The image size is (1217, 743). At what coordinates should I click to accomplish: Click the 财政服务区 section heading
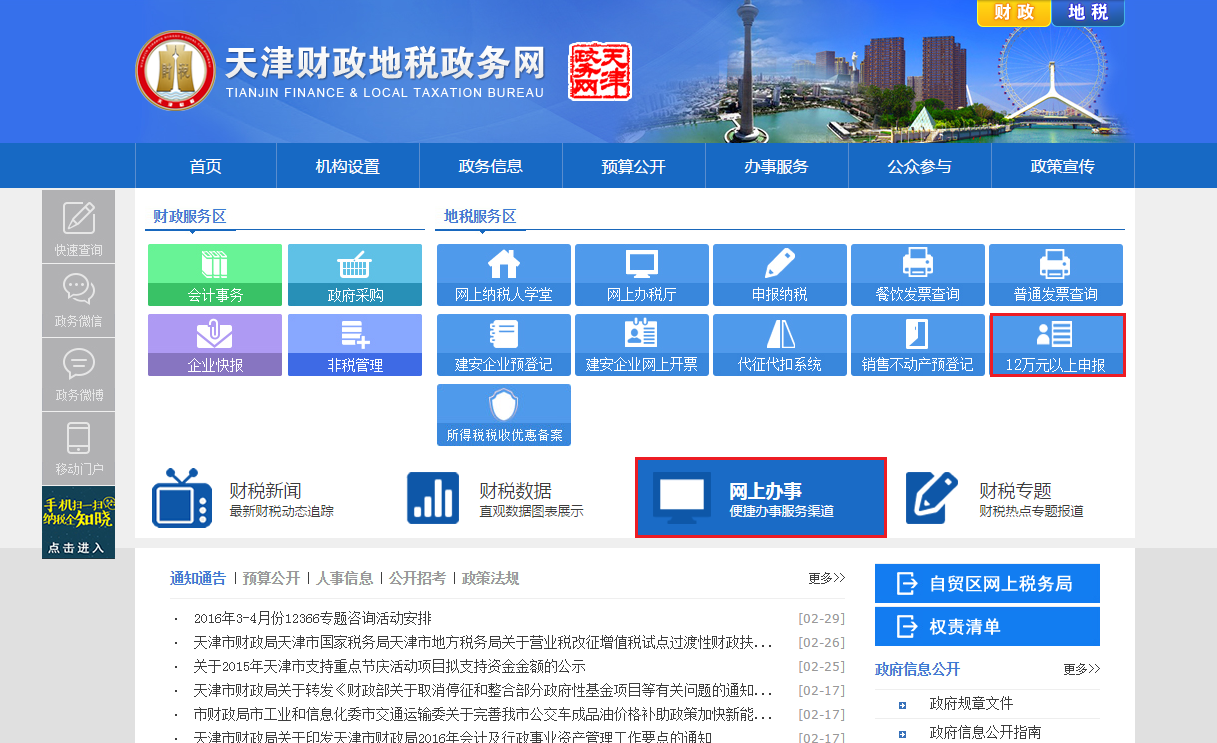190,216
